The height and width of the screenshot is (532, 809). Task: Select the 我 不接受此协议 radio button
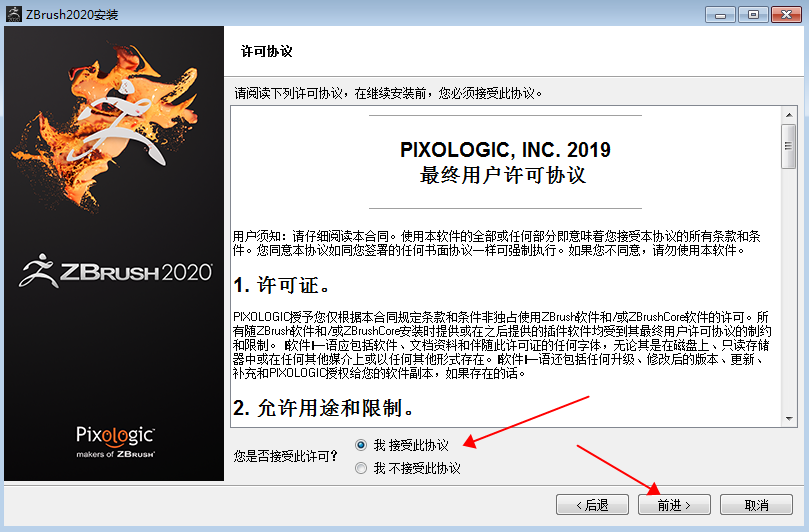click(361, 468)
